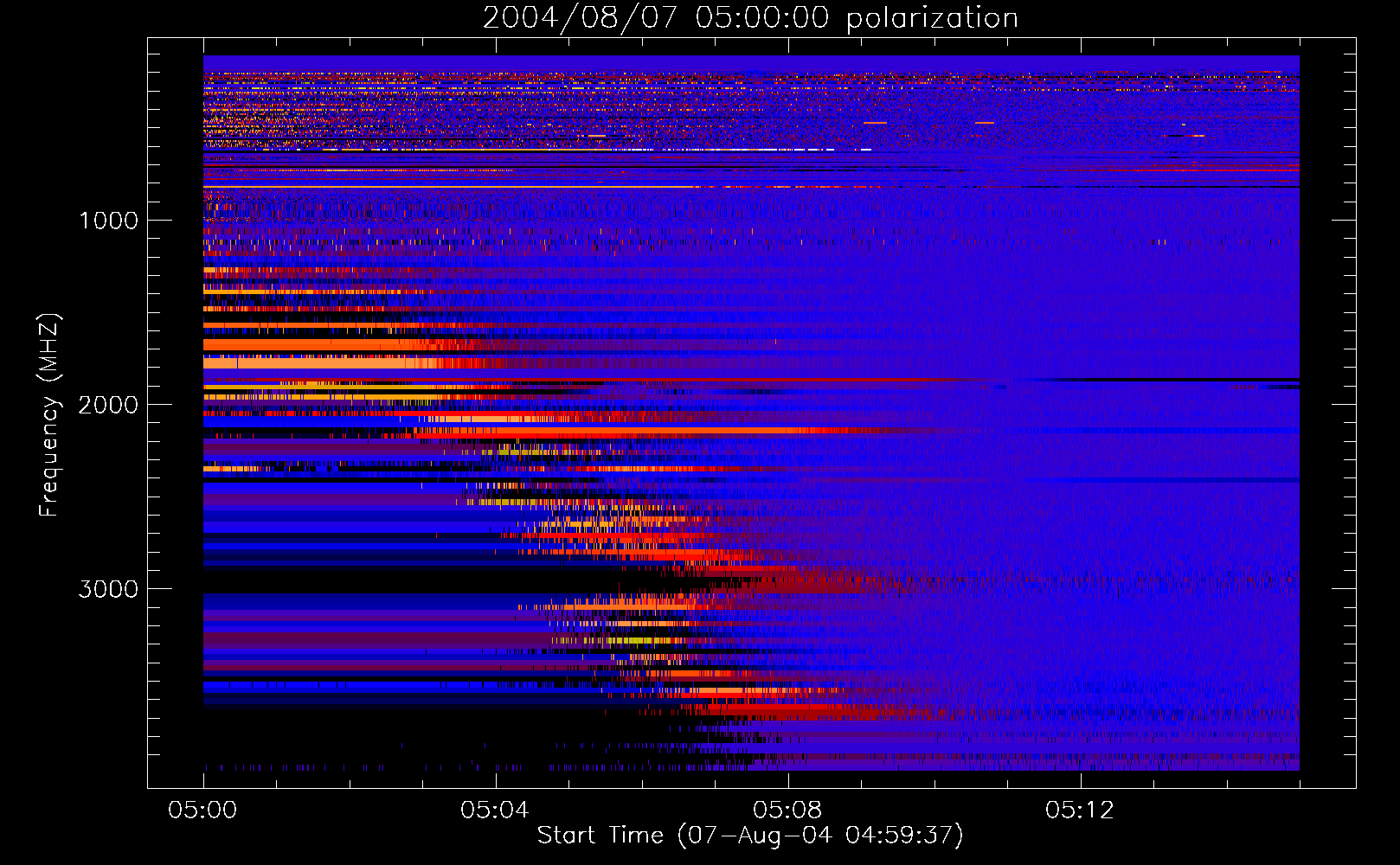This screenshot has width=1400, height=865.
Task: Click the 3000 frequency tick label
Action: tap(109, 589)
